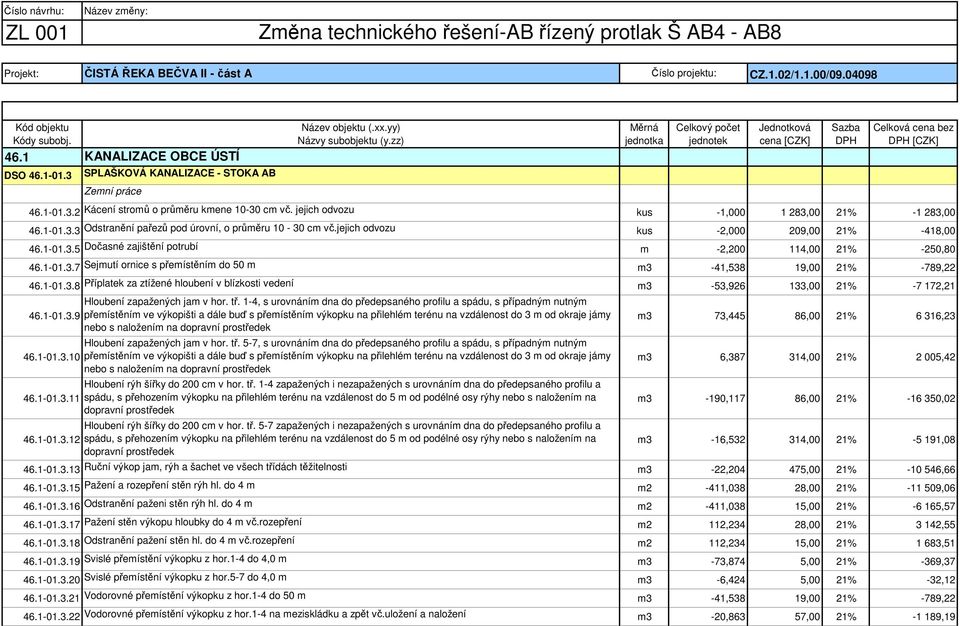The image size is (960, 626).
Task: Select 'Pažení stěn výkopu hloubky do 4 m vč.rozepření'
Action: [x=193, y=522]
